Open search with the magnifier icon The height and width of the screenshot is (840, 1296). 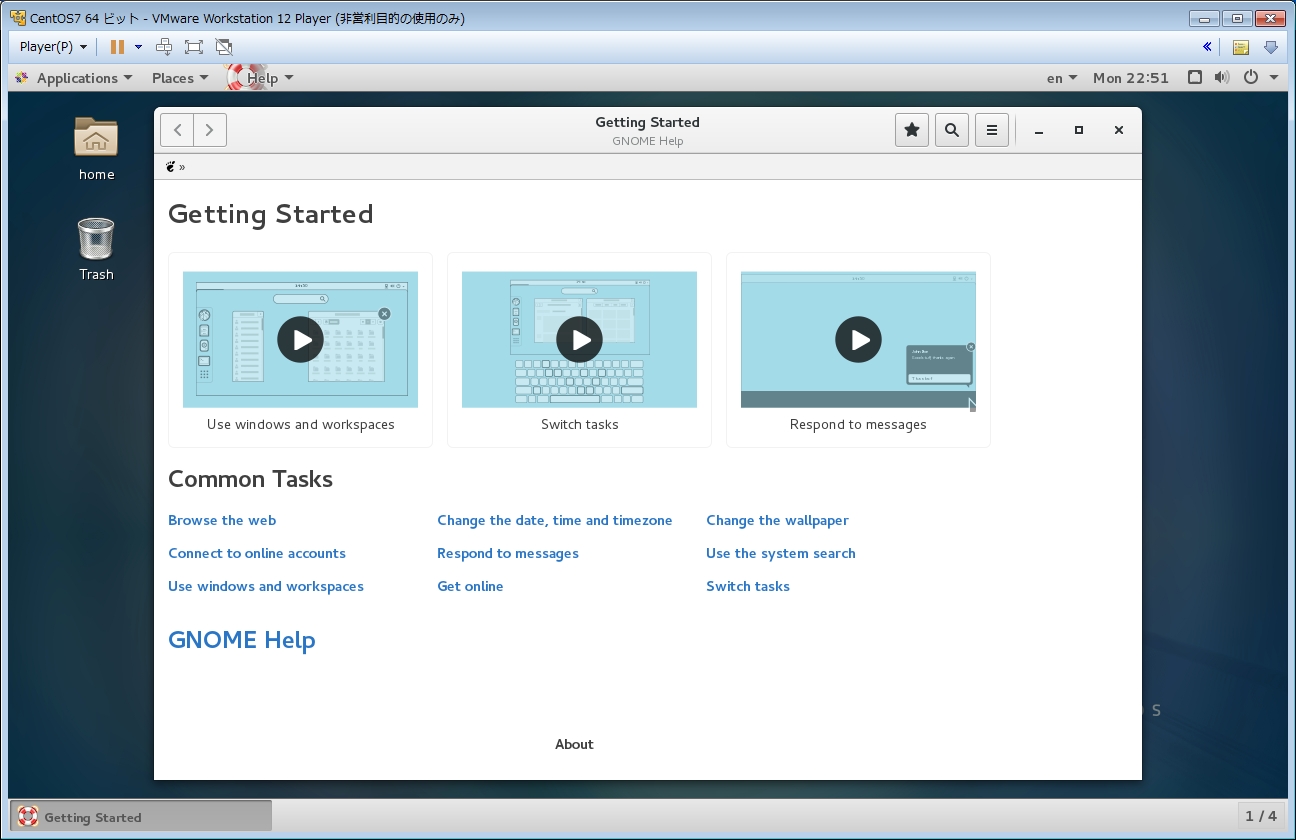coord(952,130)
